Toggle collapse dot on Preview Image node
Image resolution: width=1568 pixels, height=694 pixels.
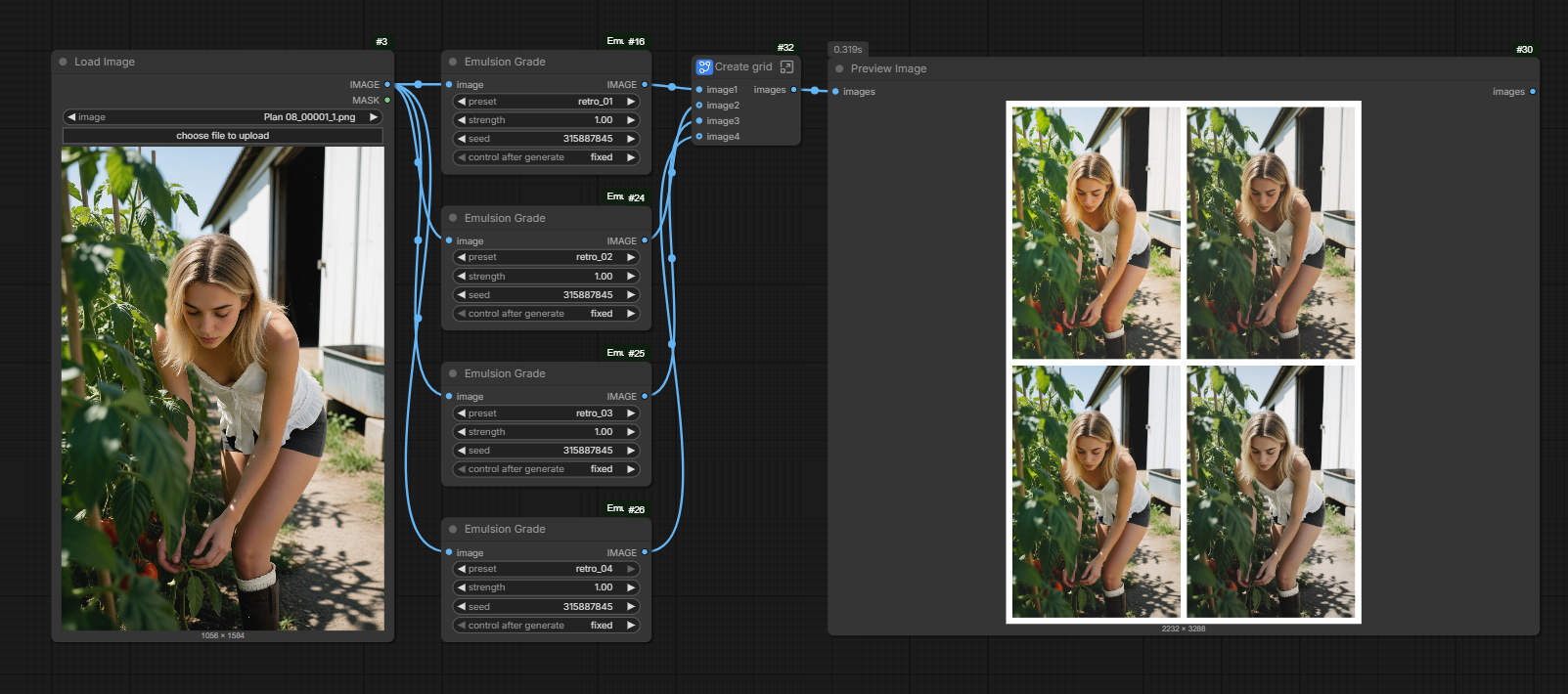click(x=839, y=68)
